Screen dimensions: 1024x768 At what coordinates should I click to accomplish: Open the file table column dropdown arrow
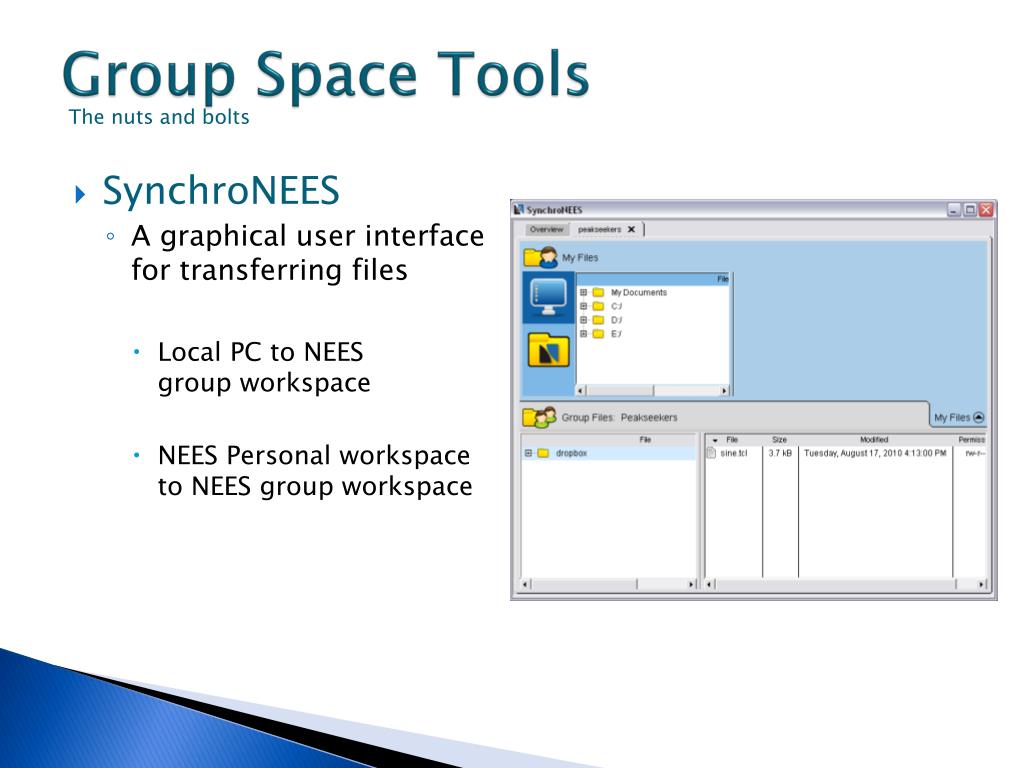click(x=715, y=440)
